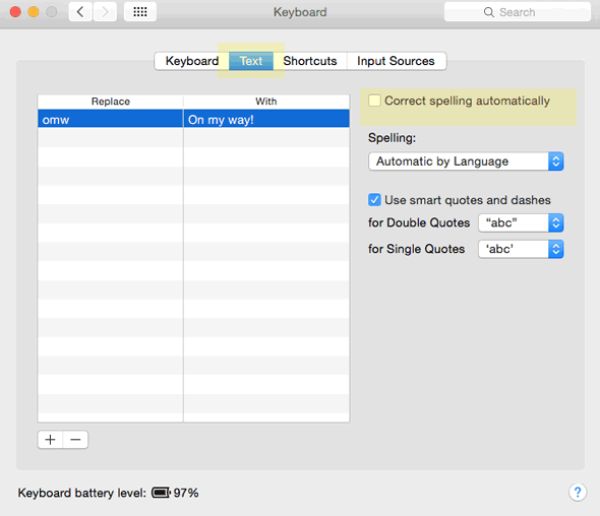Viewport: 600px width, 516px height.
Task: Open the Spelling language dropdown
Action: click(x=466, y=161)
